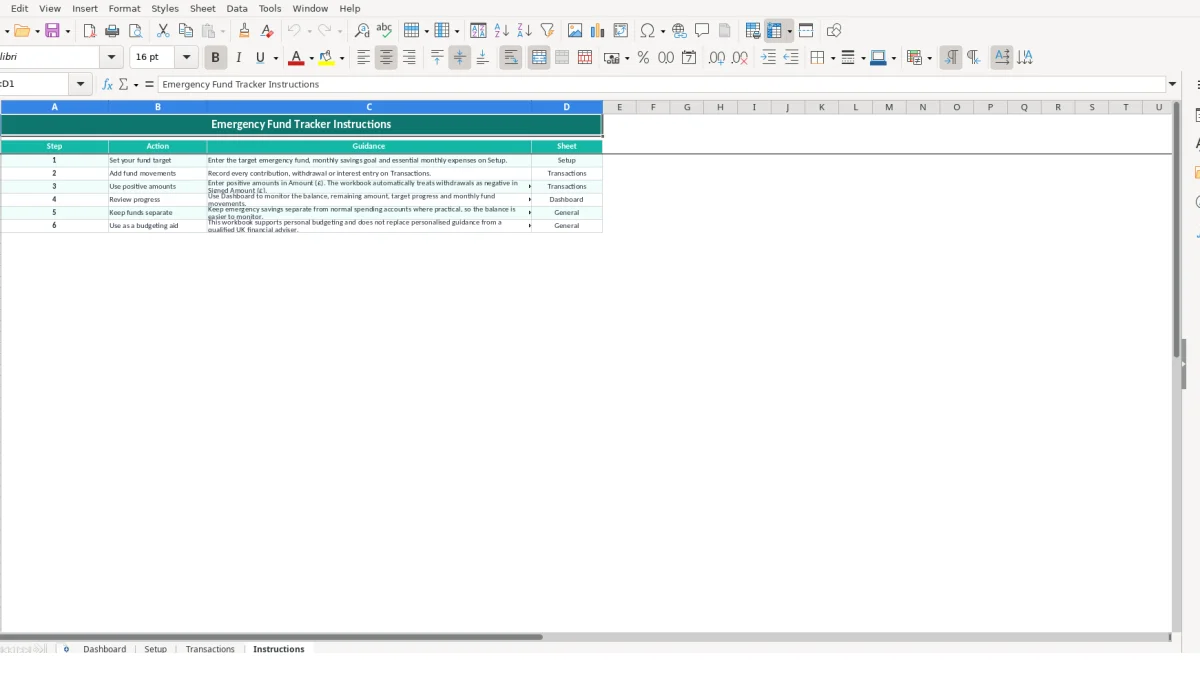Format the cell as date
Image resolution: width=1200 pixels, height=675 pixels.
(x=689, y=58)
